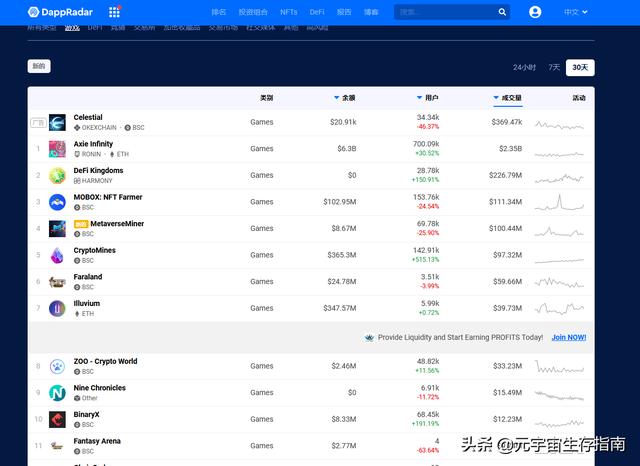This screenshot has width=640, height=466.
Task: Open NFTs in top navigation
Action: click(289, 12)
